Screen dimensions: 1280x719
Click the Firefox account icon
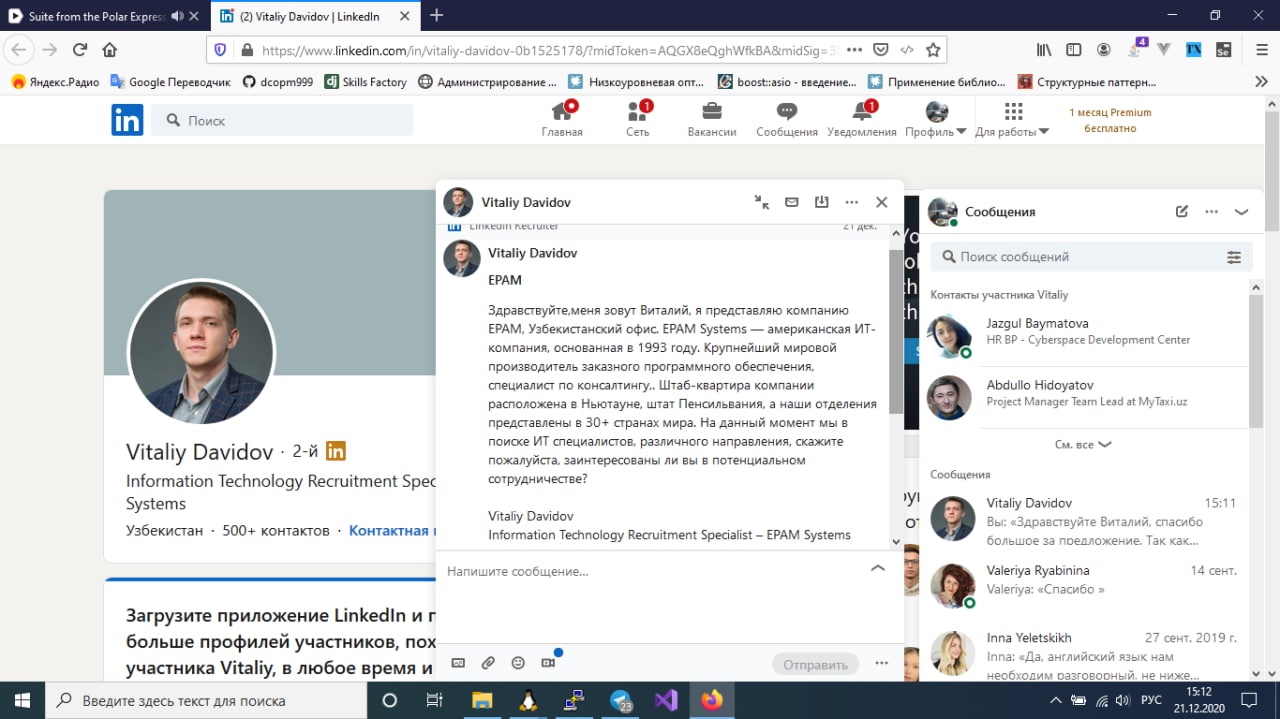pyautogui.click(x=1104, y=49)
